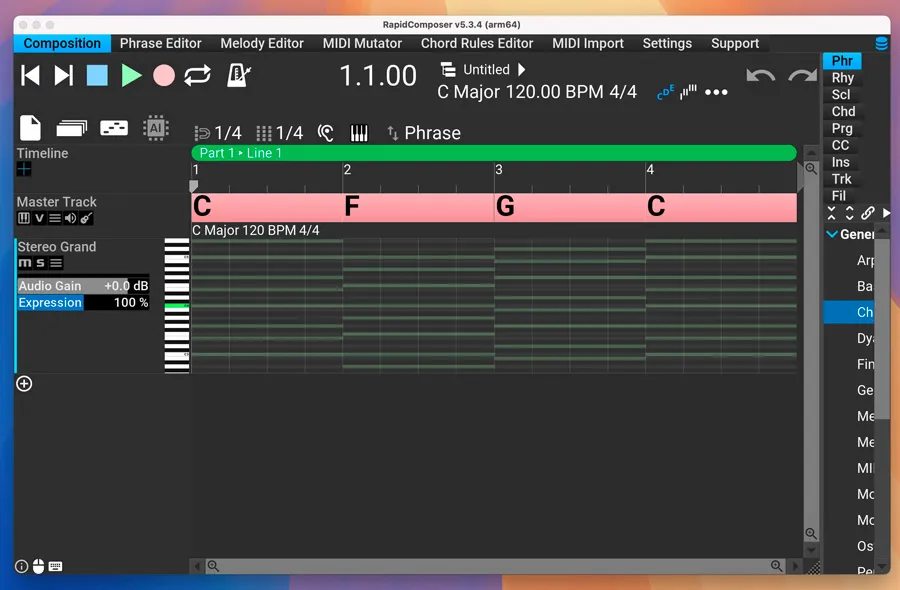The width and height of the screenshot is (900, 590).
Task: Start playback with the green play button
Action: click(x=131, y=75)
